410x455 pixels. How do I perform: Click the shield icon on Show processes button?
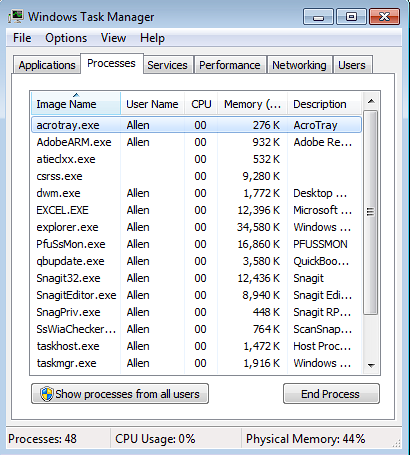pos(47,394)
